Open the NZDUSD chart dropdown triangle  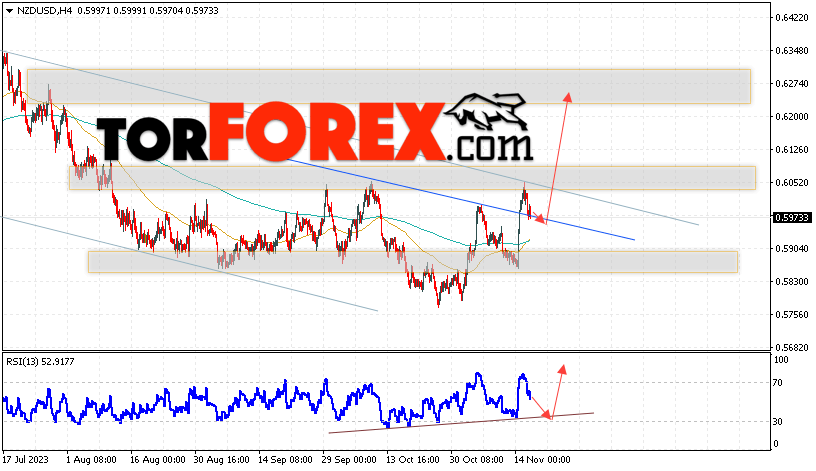pyautogui.click(x=9, y=11)
